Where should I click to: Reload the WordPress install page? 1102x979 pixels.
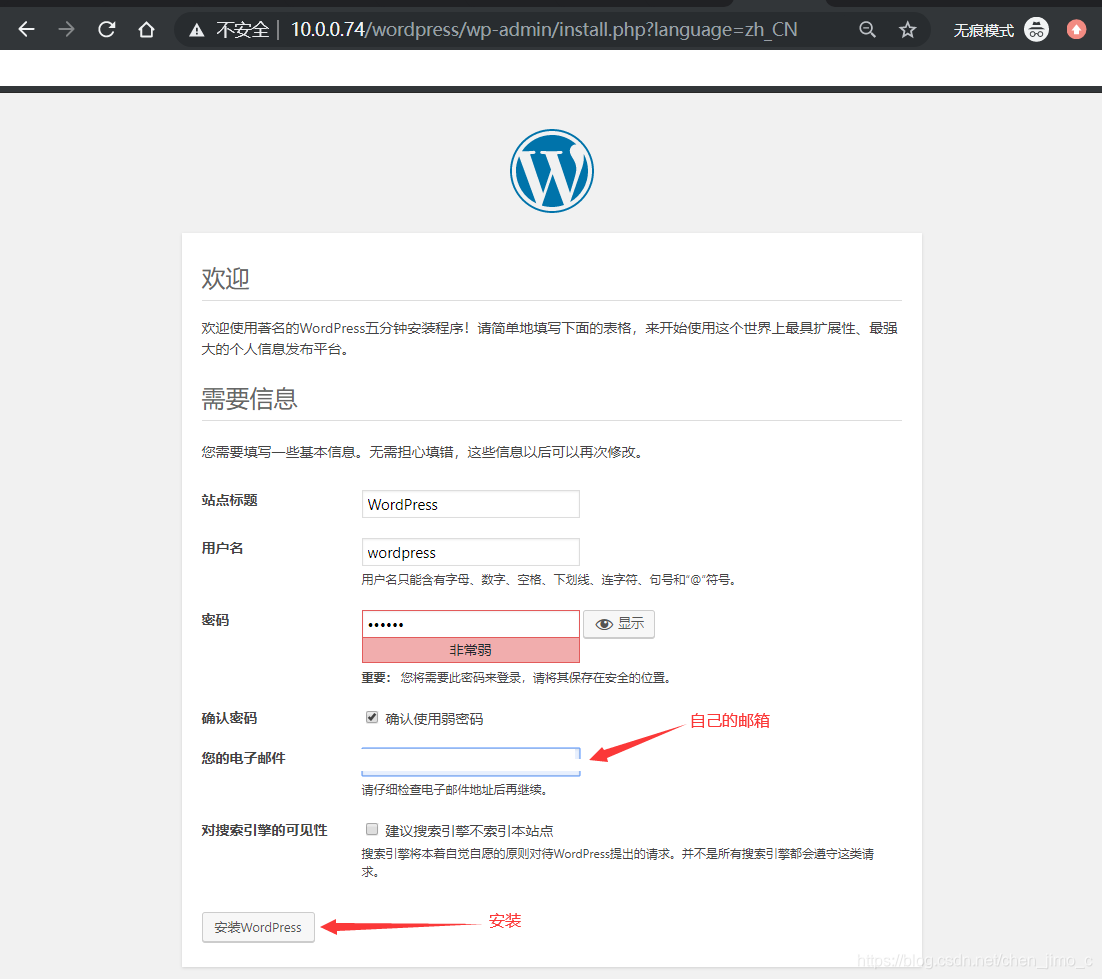tap(106, 30)
